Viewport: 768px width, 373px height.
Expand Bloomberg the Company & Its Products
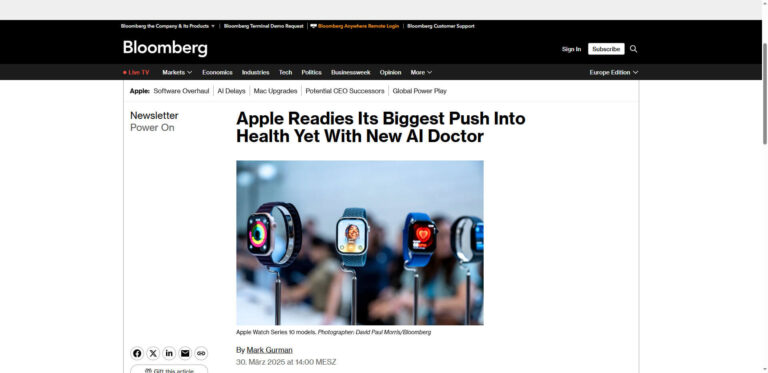click(x=168, y=26)
